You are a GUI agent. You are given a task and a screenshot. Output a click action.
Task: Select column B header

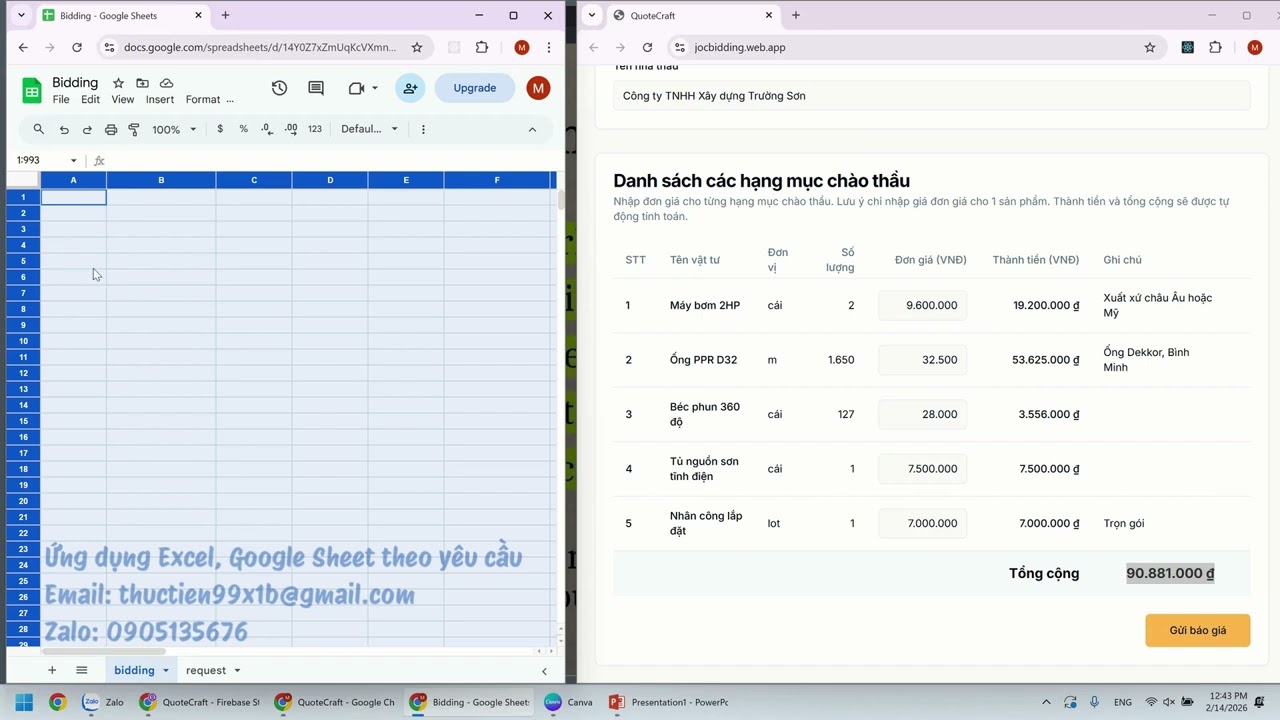coord(161,180)
